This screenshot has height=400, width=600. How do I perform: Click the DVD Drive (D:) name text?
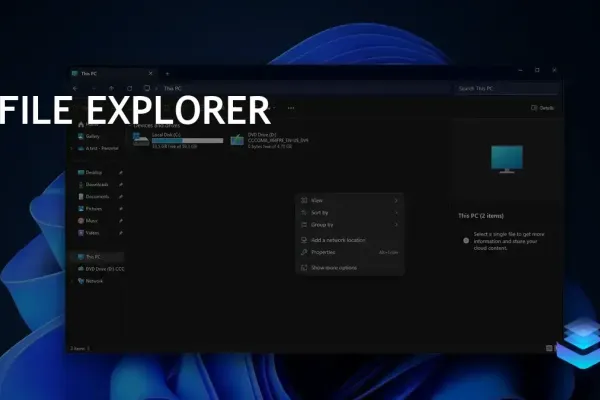click(262, 135)
